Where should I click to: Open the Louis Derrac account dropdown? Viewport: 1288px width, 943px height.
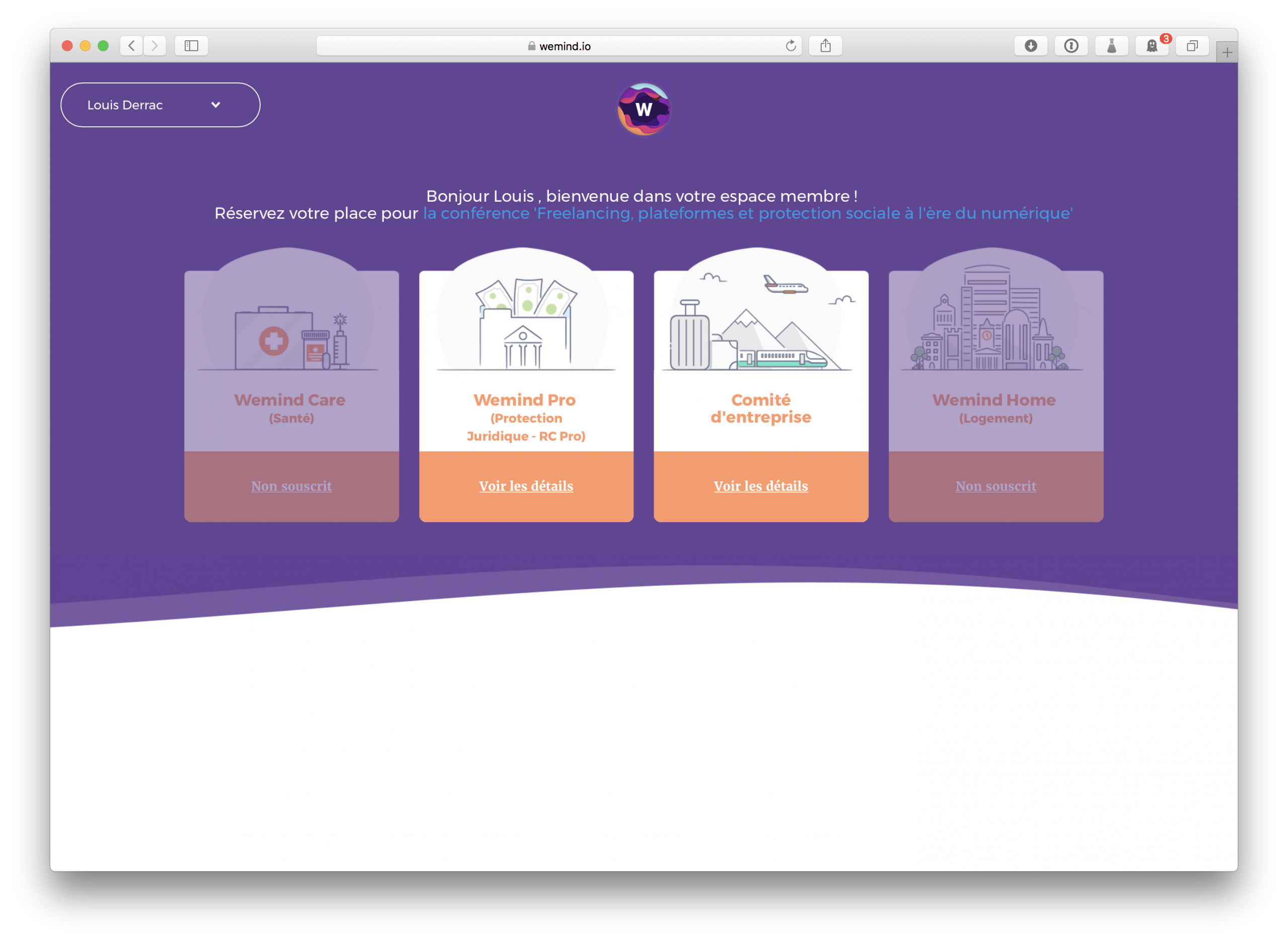click(160, 105)
